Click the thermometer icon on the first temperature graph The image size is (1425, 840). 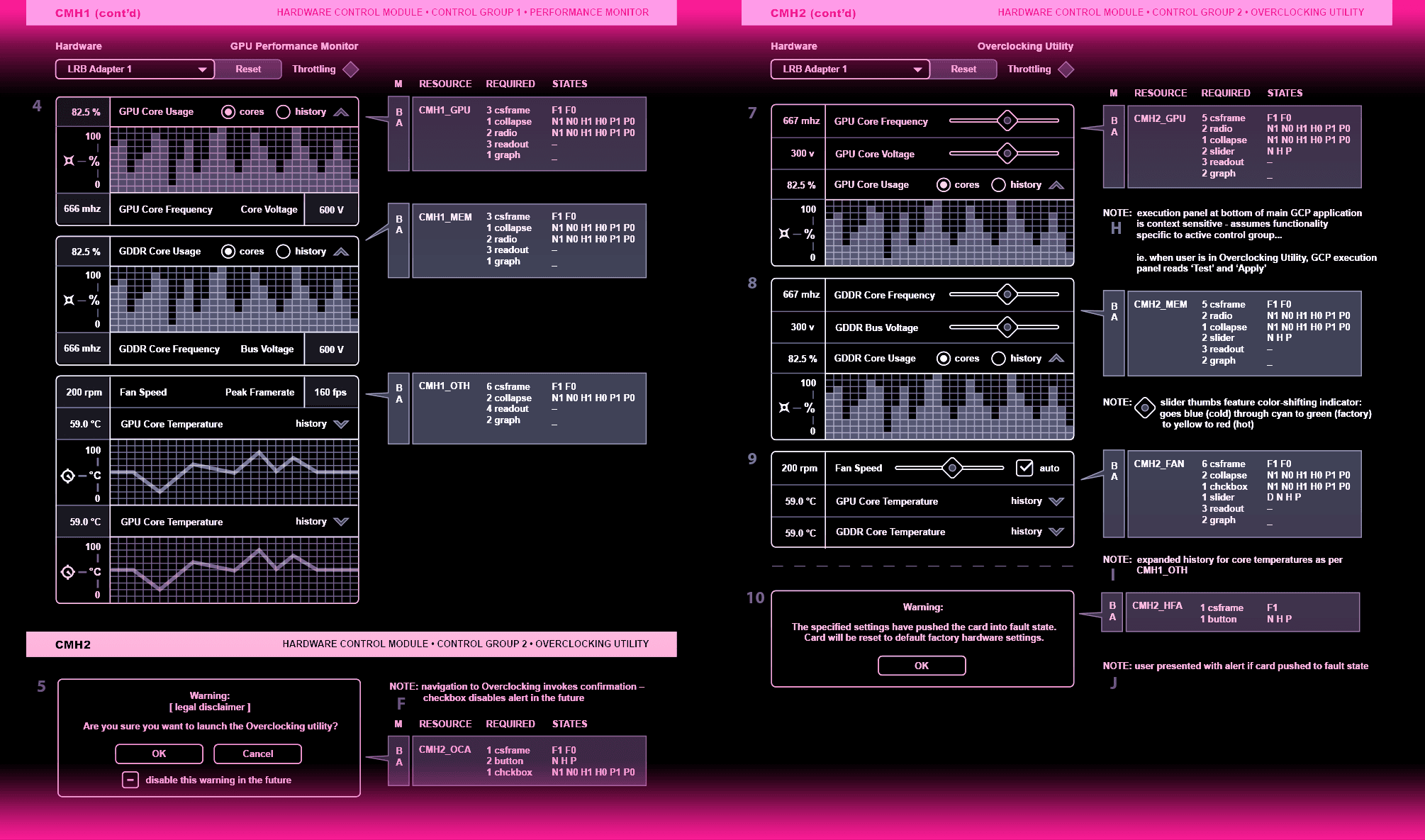click(68, 476)
